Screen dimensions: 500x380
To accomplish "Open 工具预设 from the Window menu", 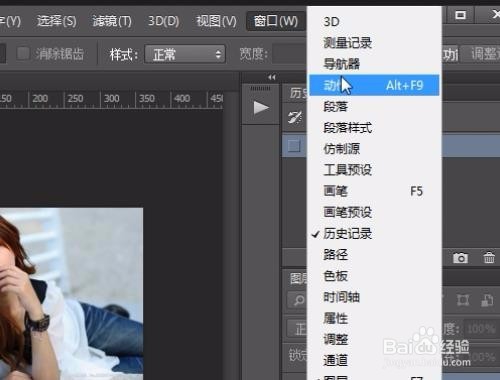I will 374,170.
